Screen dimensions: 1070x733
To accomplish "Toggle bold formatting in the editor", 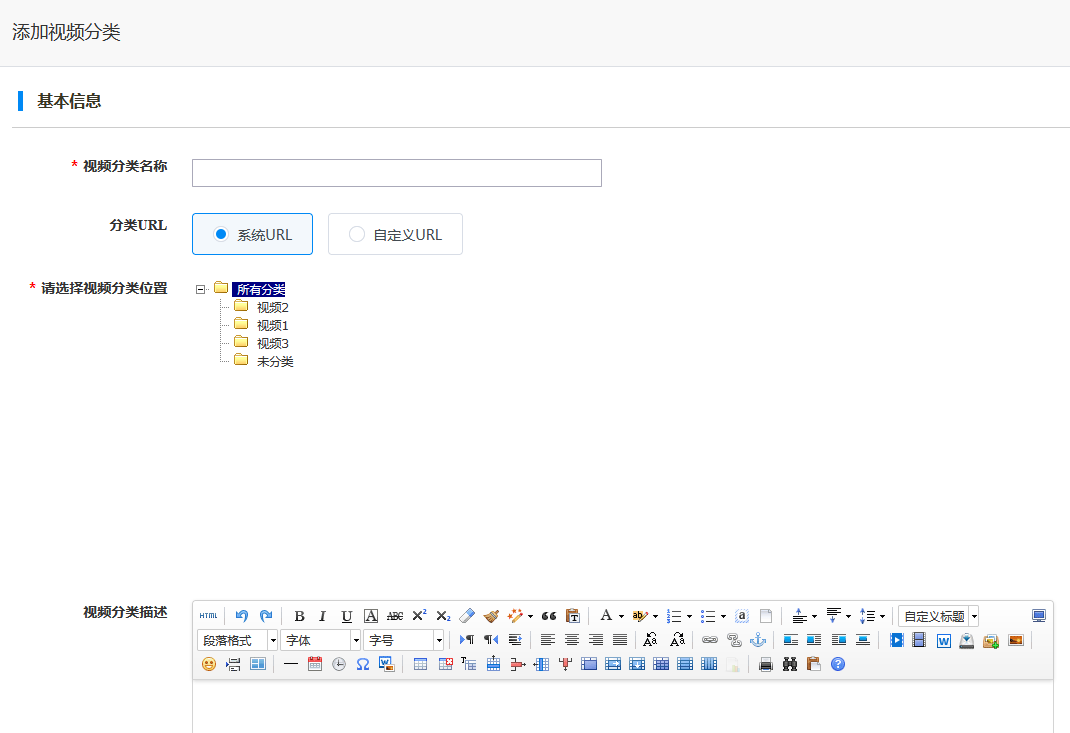I will point(299,616).
